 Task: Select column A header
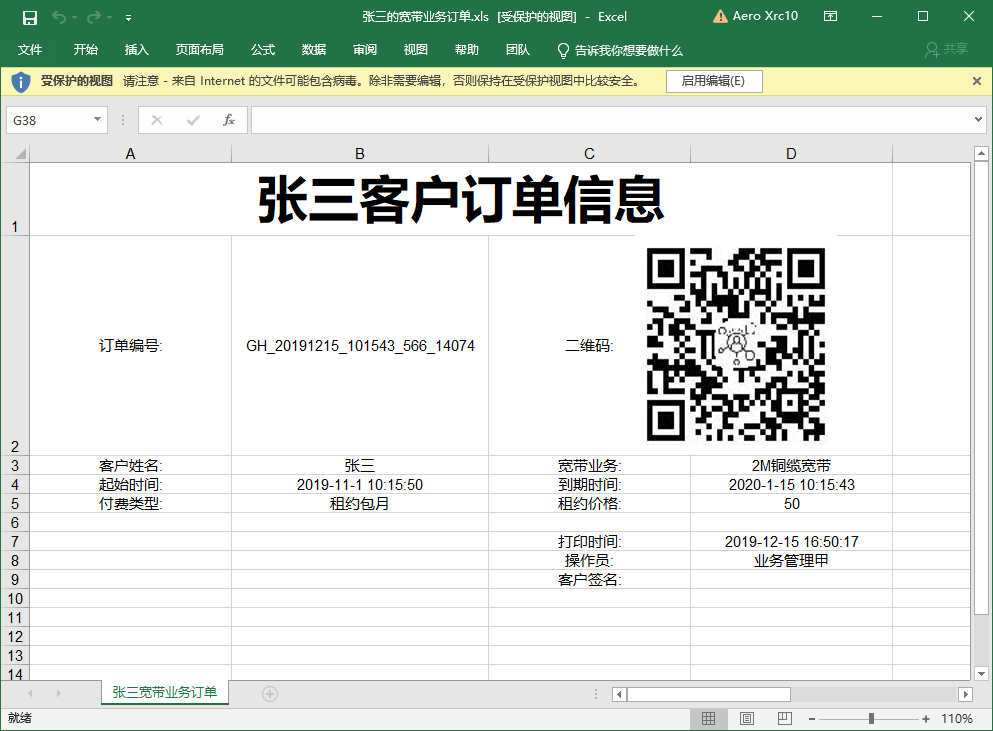click(x=130, y=154)
